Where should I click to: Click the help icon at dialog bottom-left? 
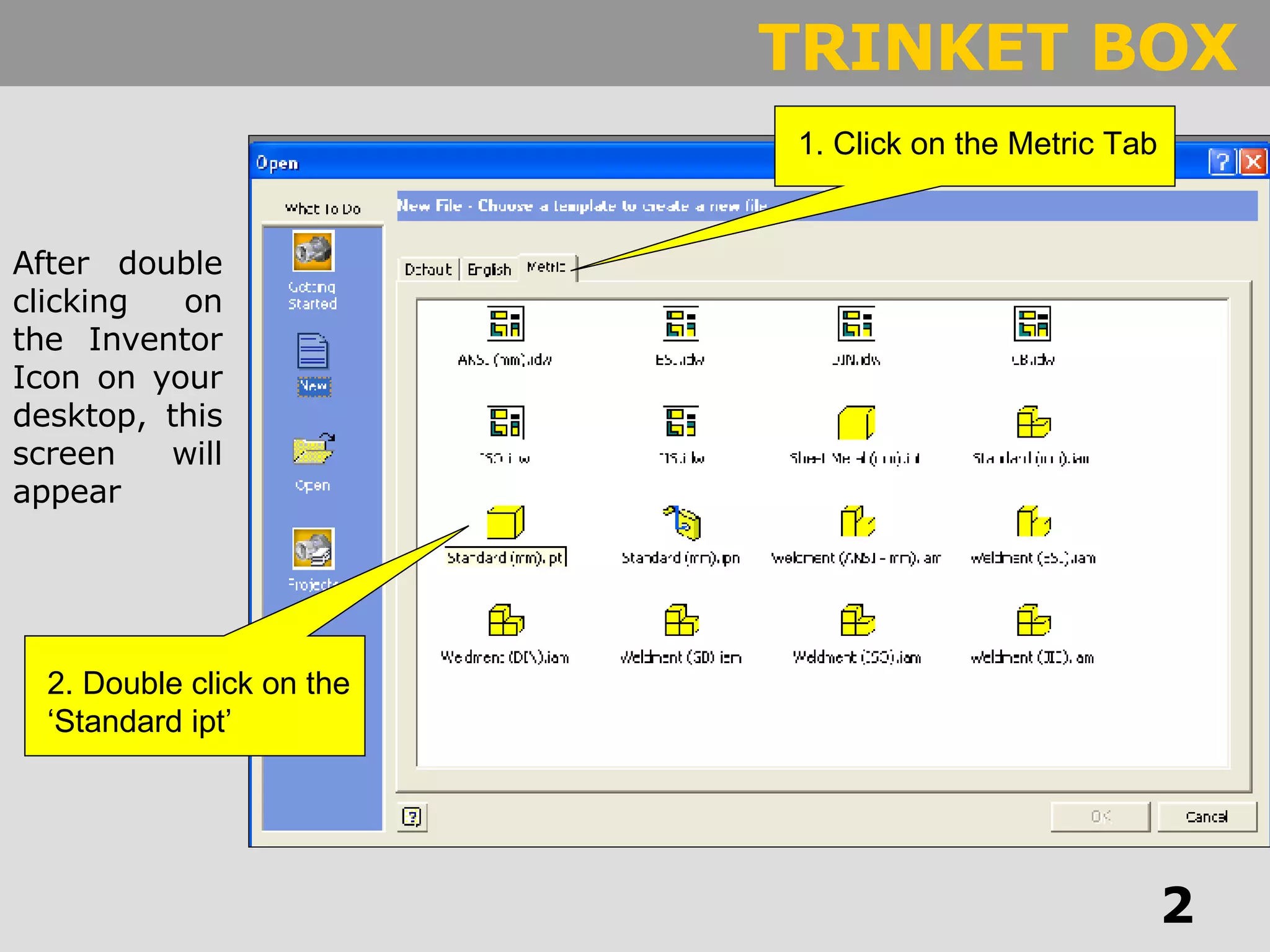coord(412,817)
